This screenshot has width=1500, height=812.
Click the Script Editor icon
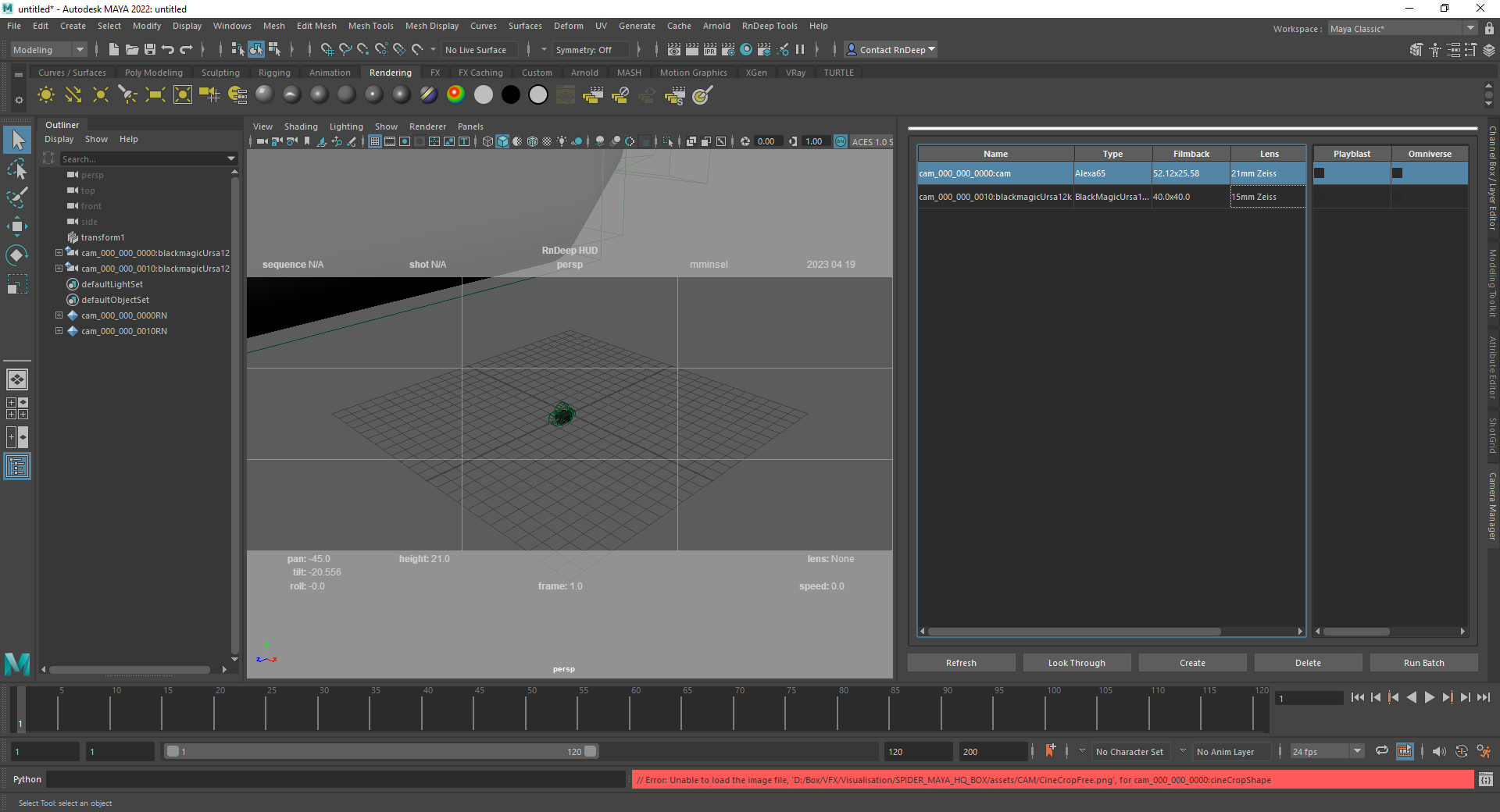1485,779
